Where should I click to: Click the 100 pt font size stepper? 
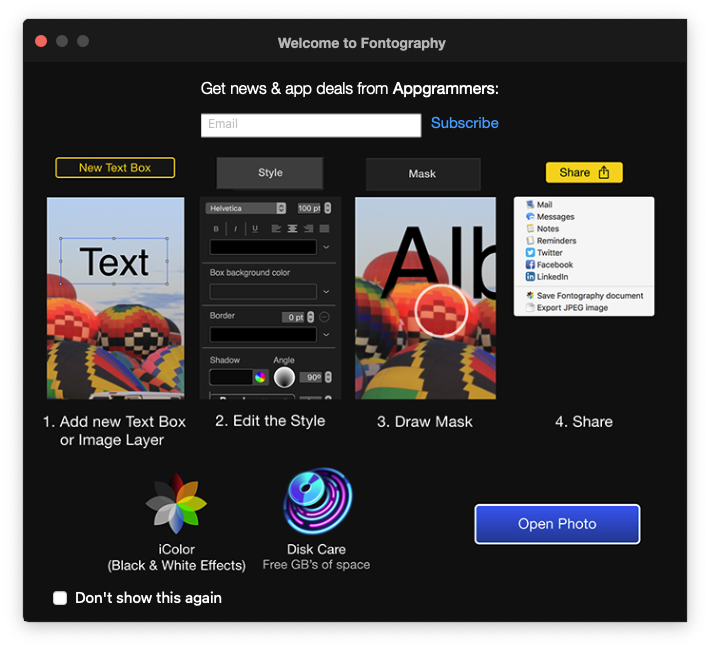click(x=327, y=208)
